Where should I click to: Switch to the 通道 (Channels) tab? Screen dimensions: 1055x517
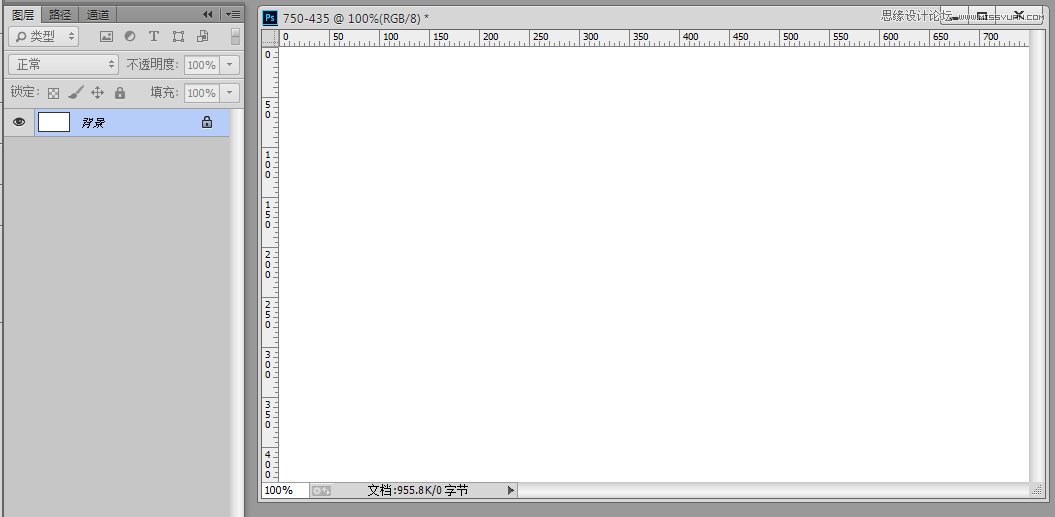point(98,14)
